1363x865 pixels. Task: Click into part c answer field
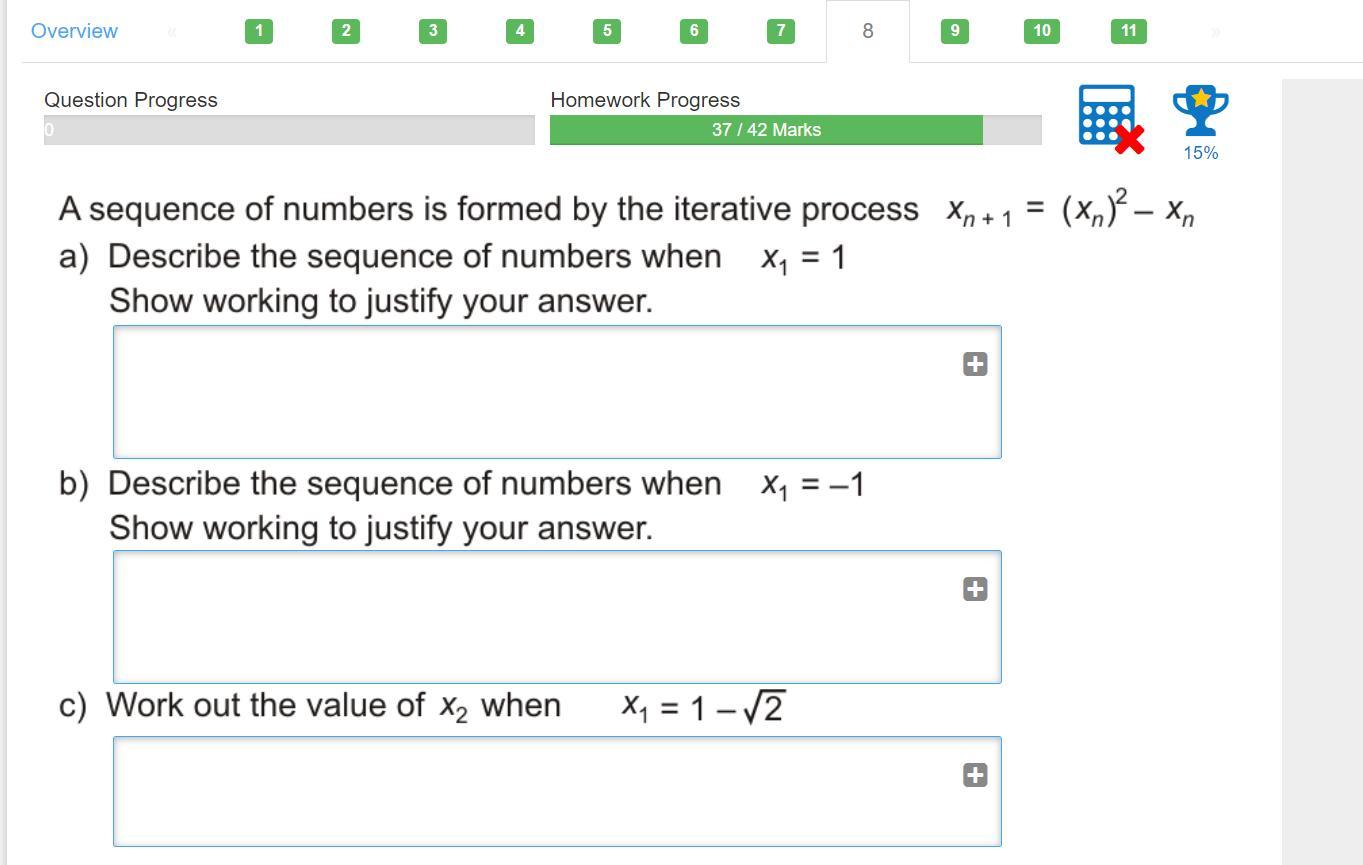tap(557, 791)
